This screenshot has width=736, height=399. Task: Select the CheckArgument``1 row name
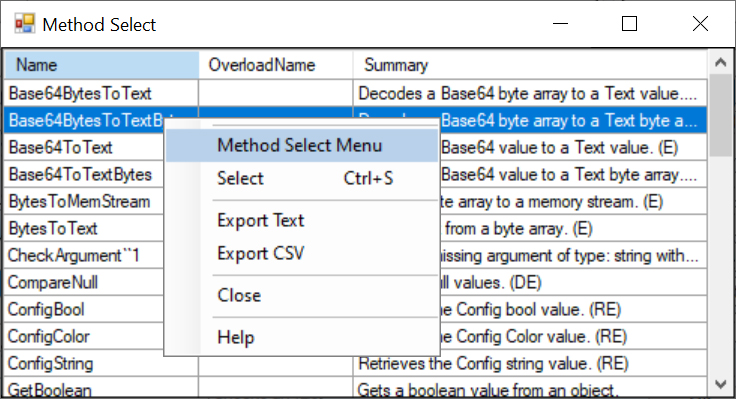[x=74, y=256]
